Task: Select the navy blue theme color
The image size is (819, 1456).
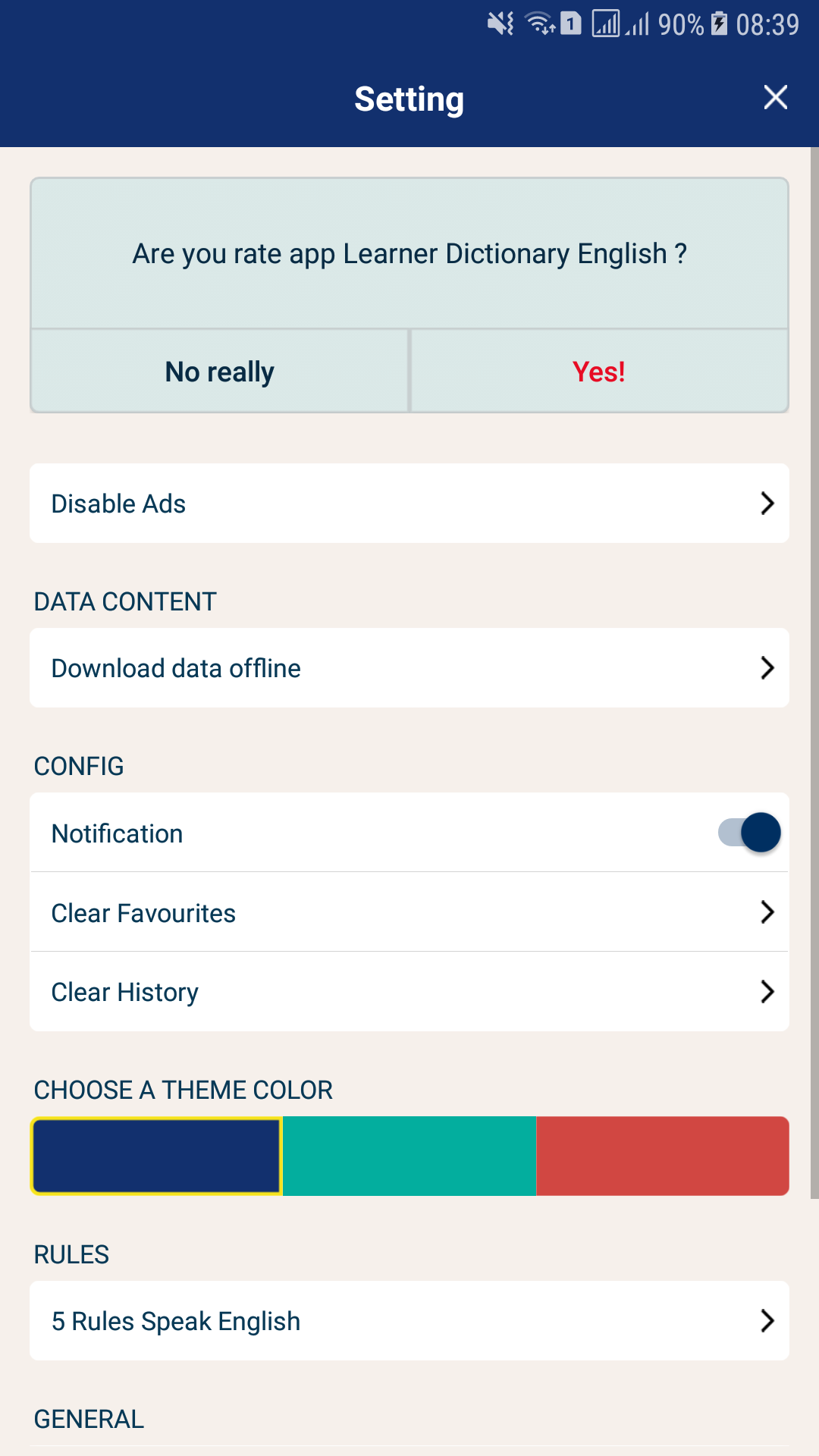Action: click(156, 1156)
